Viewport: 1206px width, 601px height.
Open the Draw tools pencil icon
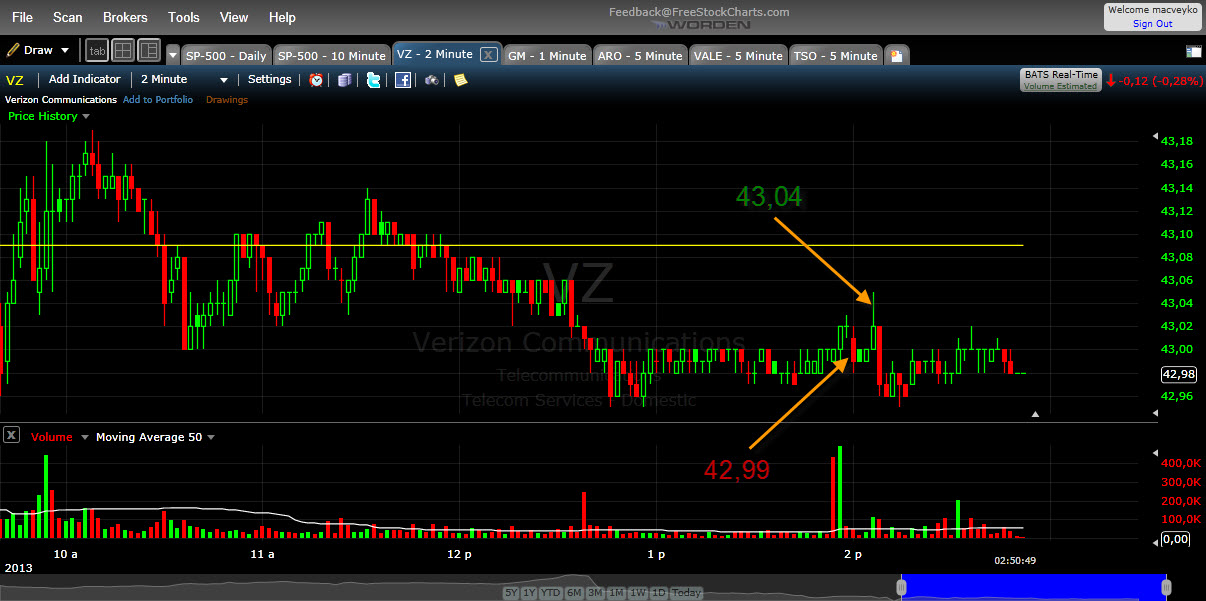click(13, 50)
